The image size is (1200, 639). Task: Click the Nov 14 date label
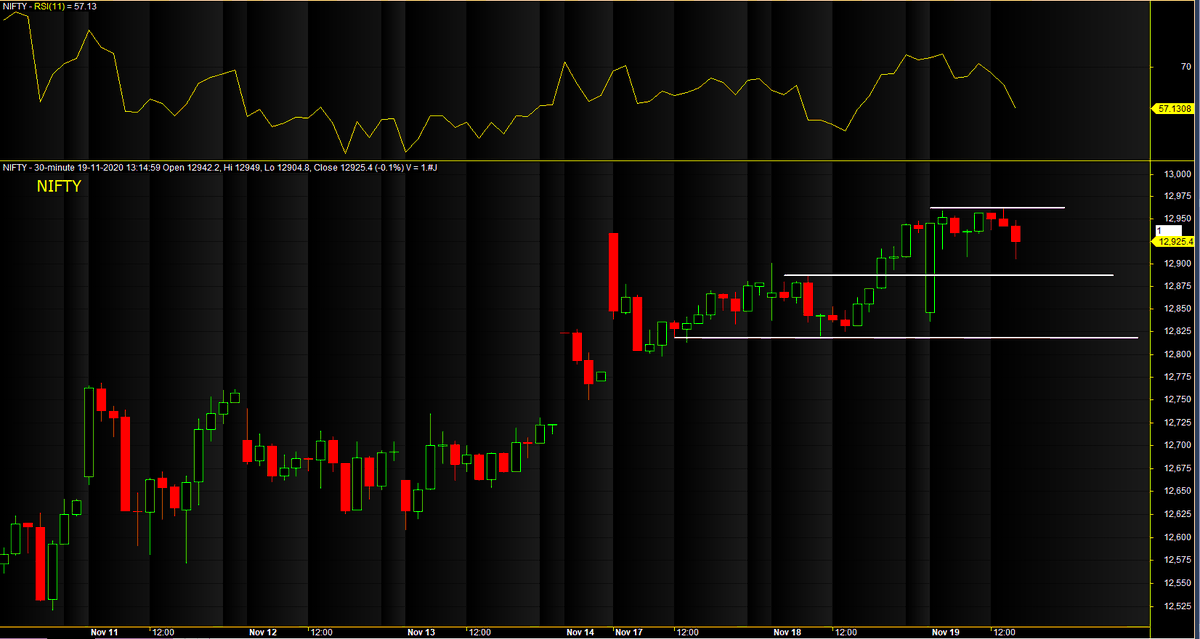(x=580, y=633)
